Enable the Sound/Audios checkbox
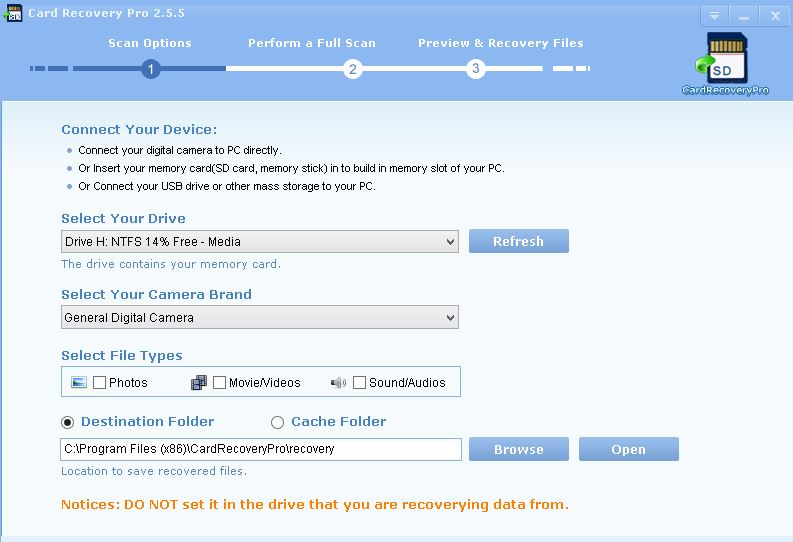The image size is (793, 542). [359, 382]
